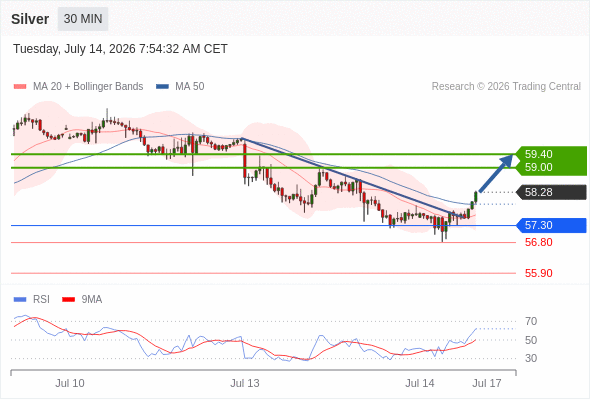Click the Jul 10 date axis label
590x400 pixels.
tap(70, 383)
